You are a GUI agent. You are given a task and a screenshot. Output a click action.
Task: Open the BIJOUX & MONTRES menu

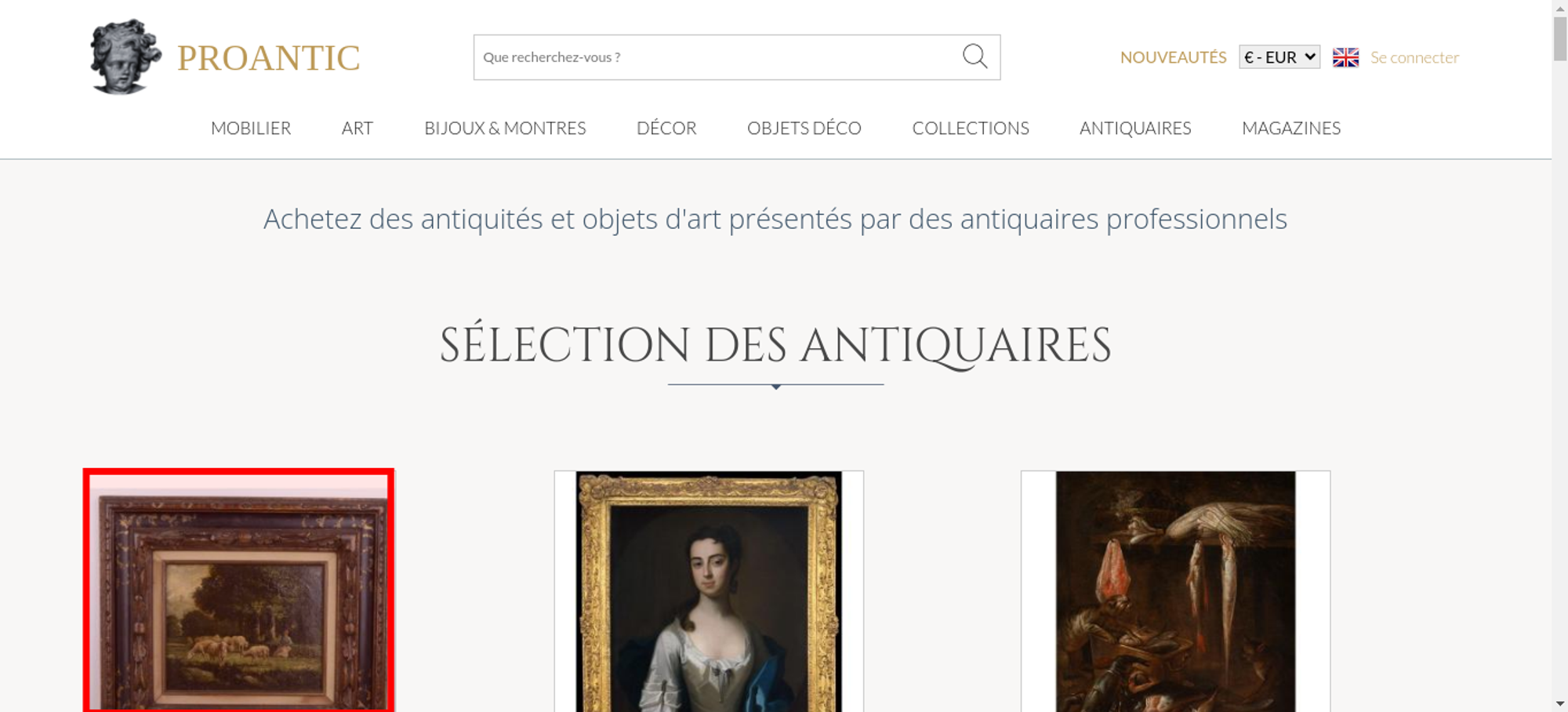[x=505, y=128]
